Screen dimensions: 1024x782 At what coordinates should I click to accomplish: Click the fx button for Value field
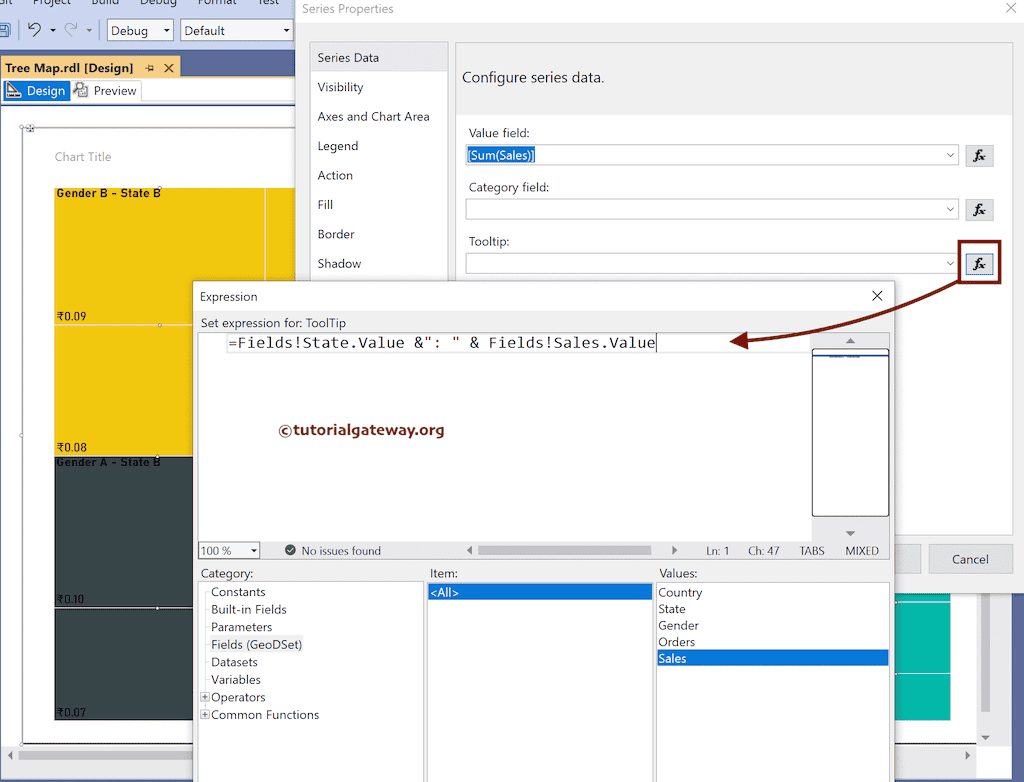[x=979, y=155]
